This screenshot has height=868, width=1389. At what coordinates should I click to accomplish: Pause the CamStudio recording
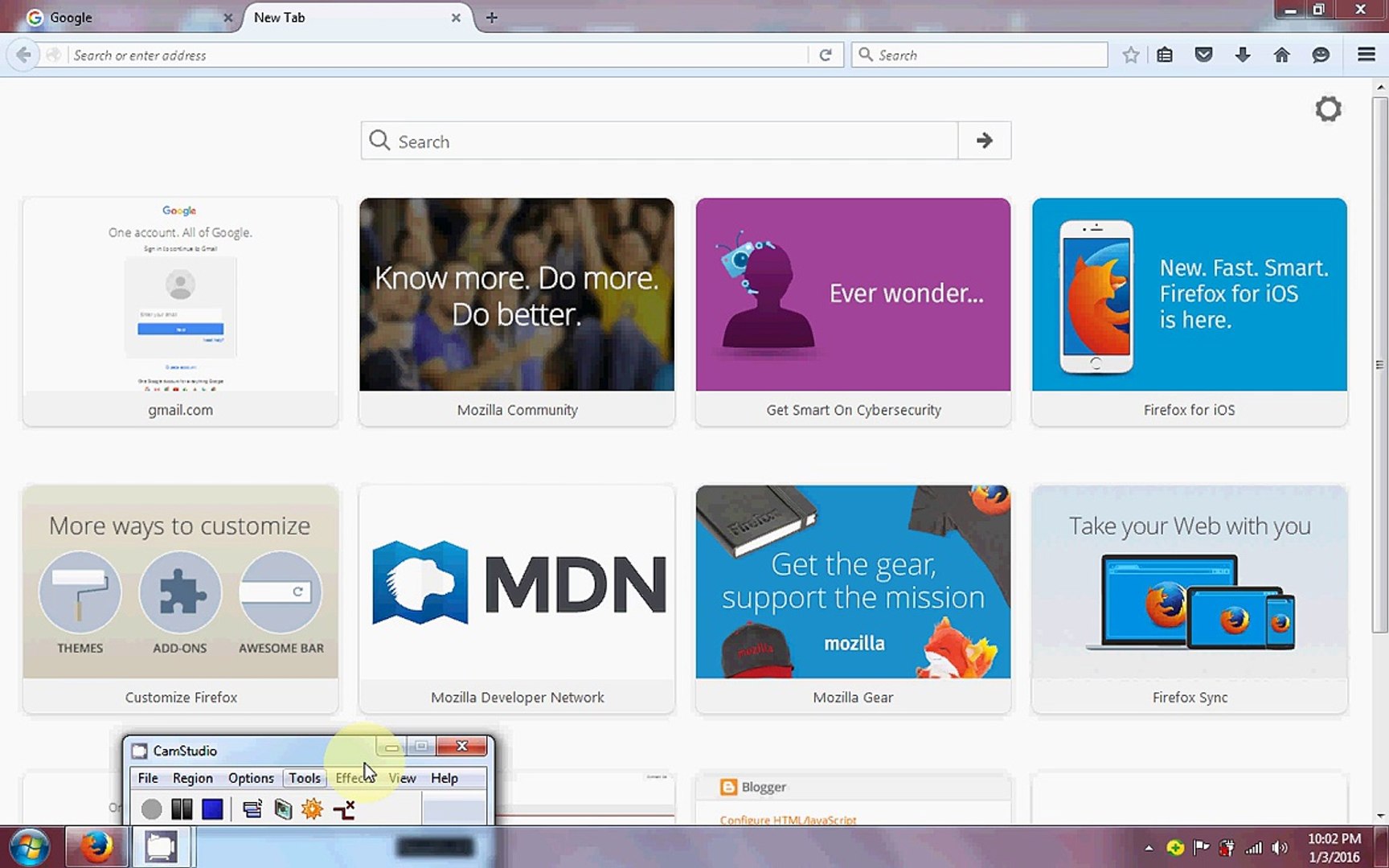tap(182, 809)
